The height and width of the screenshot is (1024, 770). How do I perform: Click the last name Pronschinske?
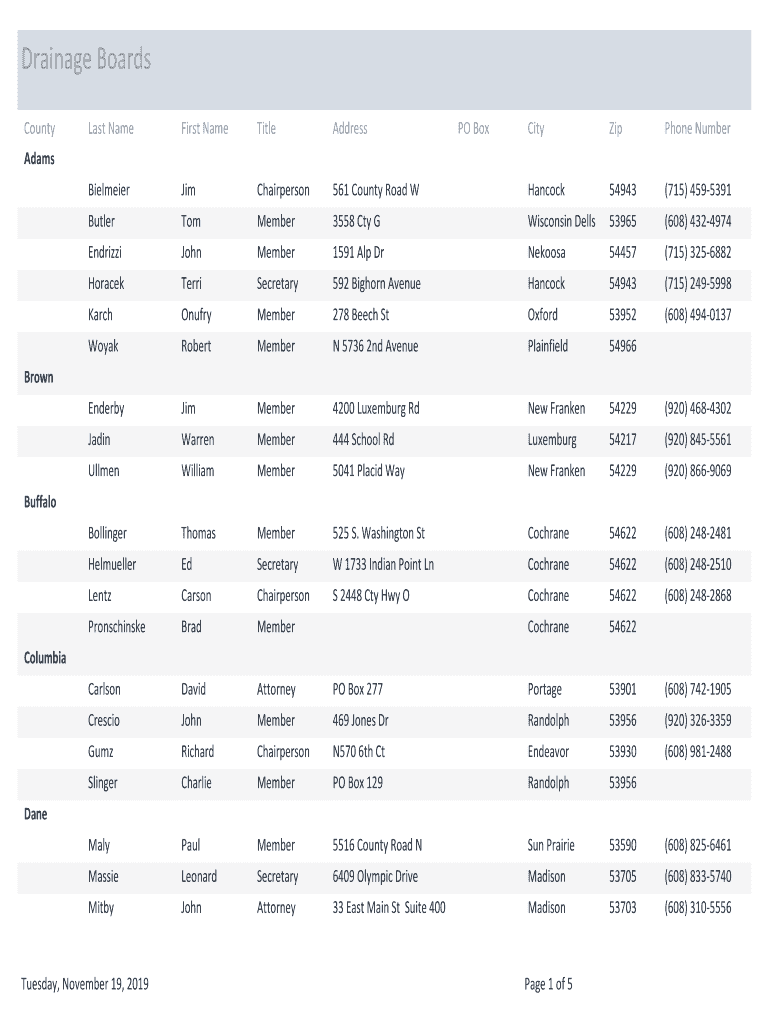[116, 627]
